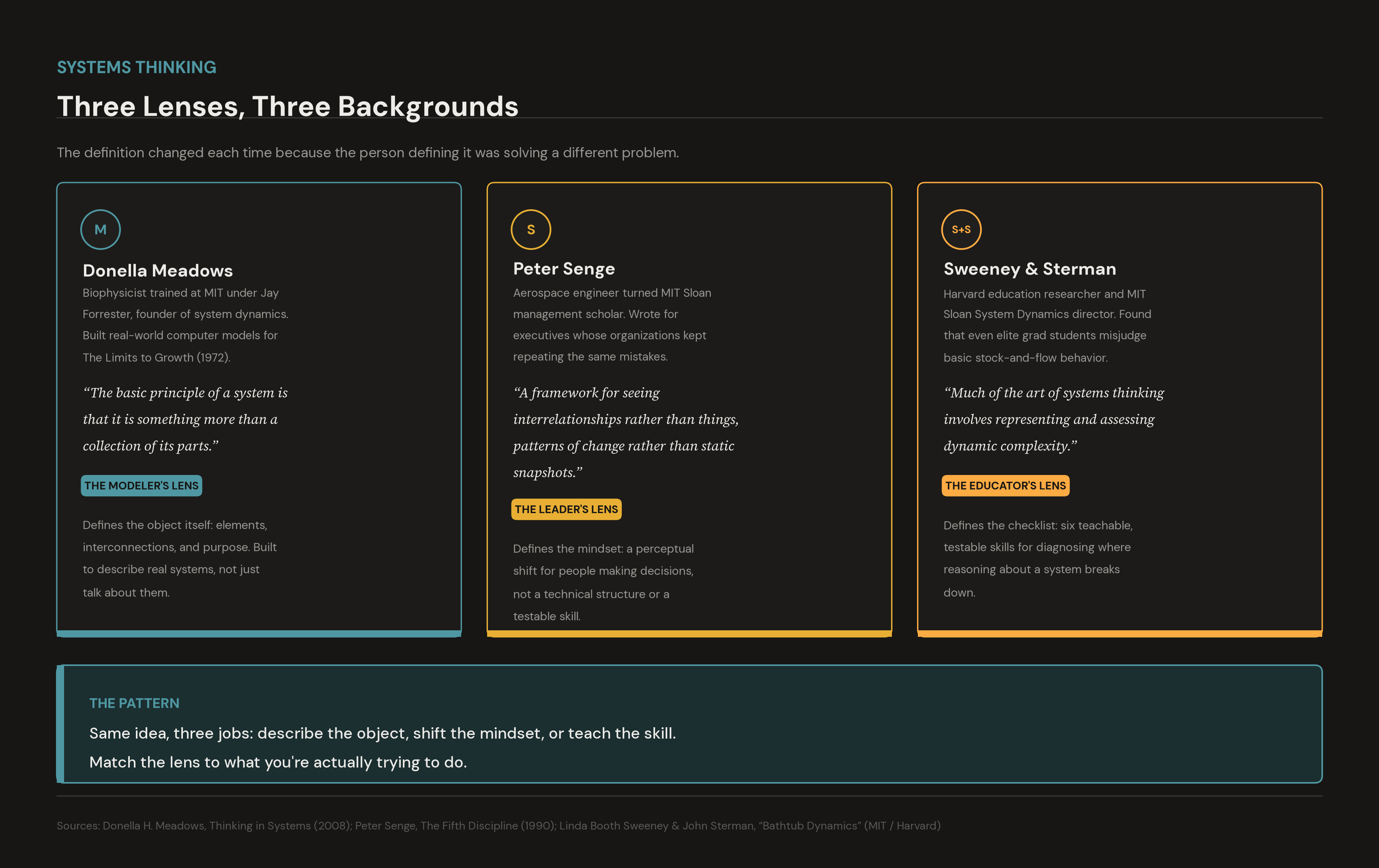Image resolution: width=1379 pixels, height=868 pixels.
Task: Click the Sweeney & Sterman biography paragraph
Action: pyautogui.click(x=1047, y=325)
